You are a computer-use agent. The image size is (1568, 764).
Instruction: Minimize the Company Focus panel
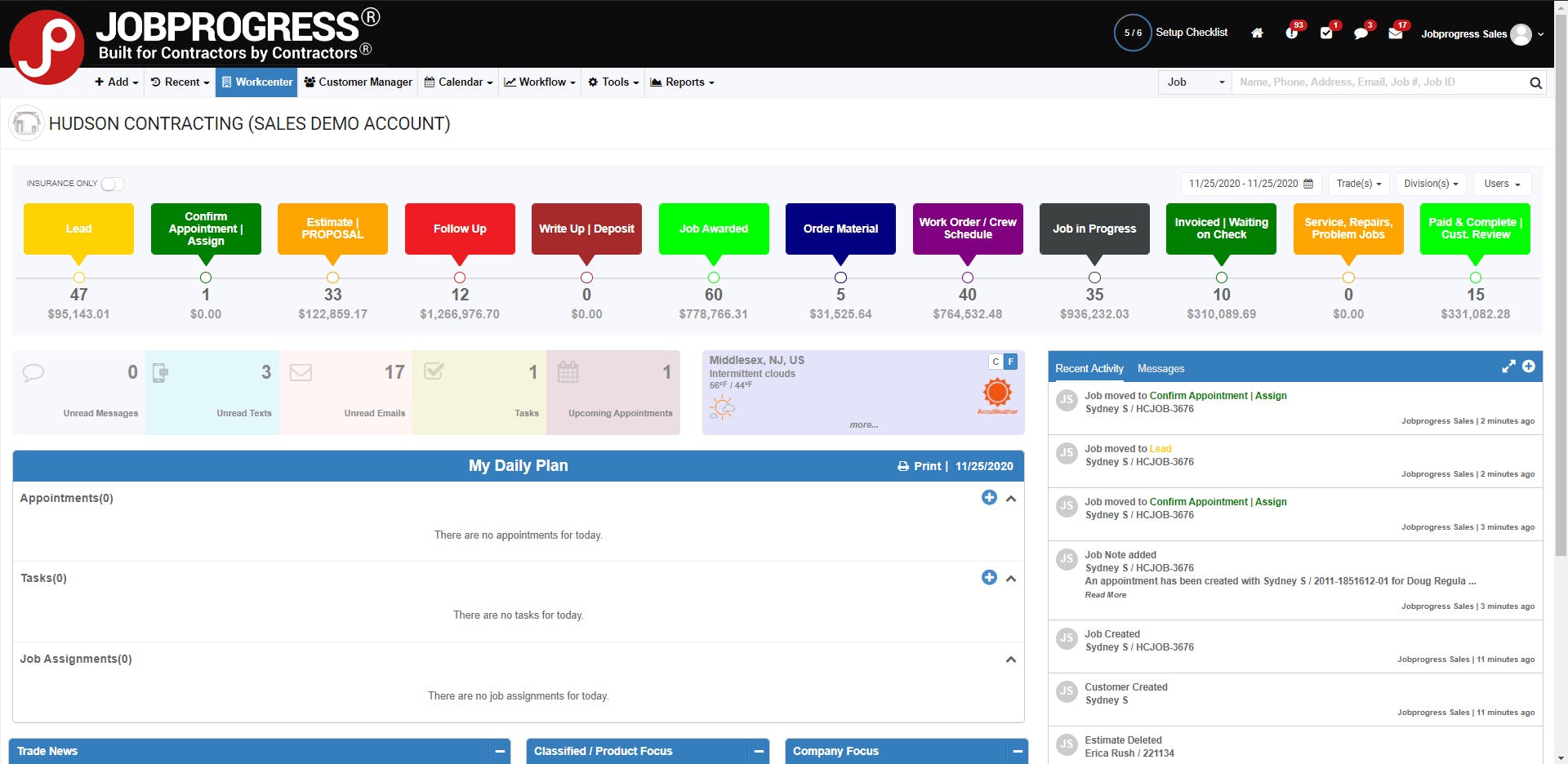pos(1018,751)
